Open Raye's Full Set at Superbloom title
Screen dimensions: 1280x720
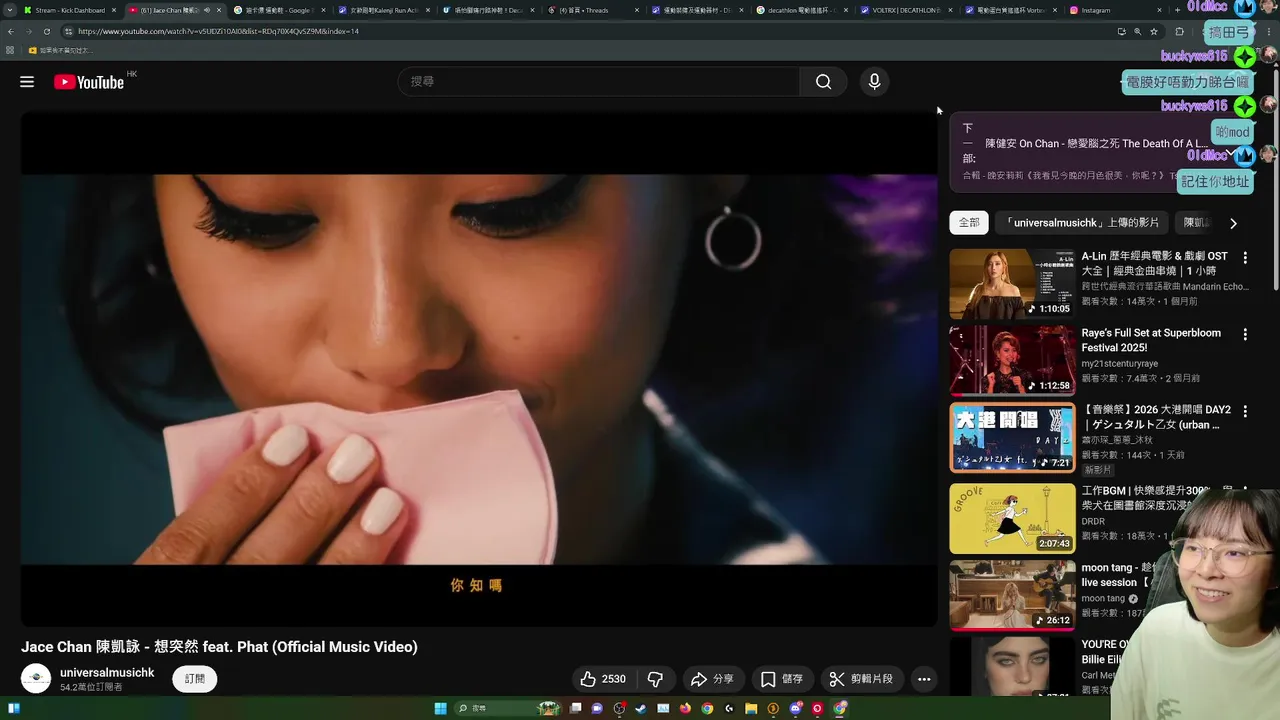pos(1151,340)
